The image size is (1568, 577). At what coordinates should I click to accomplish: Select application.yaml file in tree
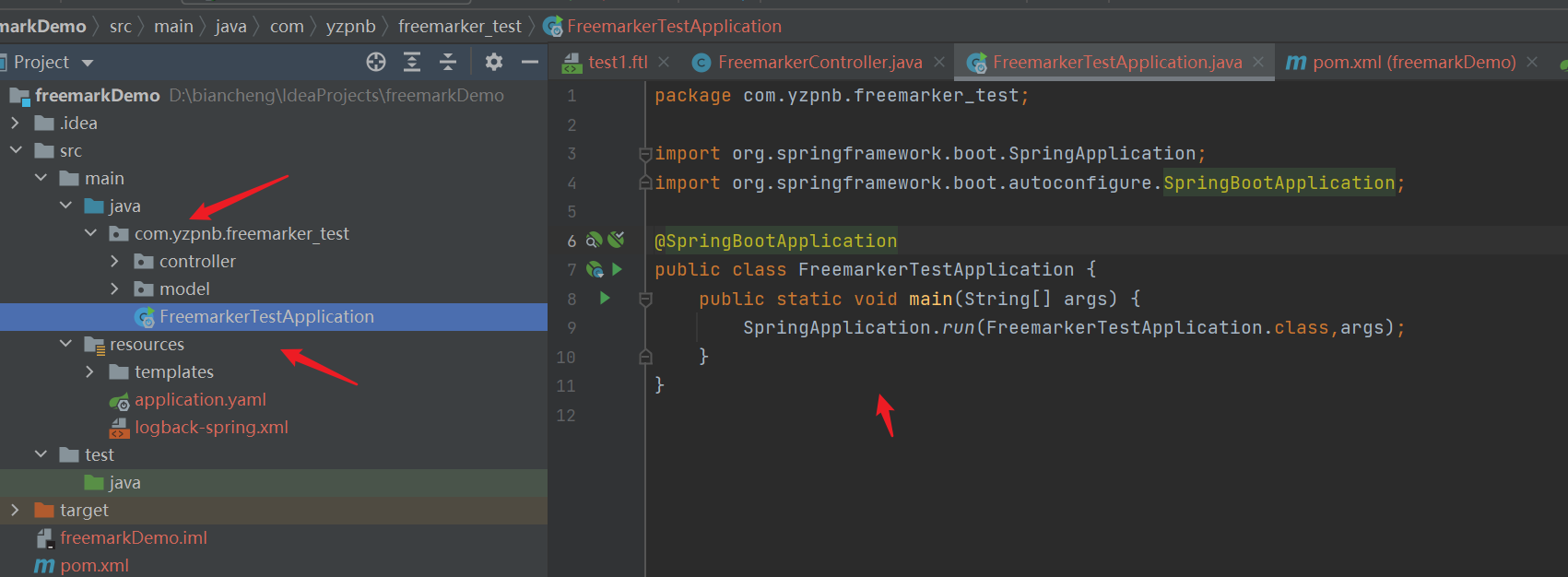200,399
